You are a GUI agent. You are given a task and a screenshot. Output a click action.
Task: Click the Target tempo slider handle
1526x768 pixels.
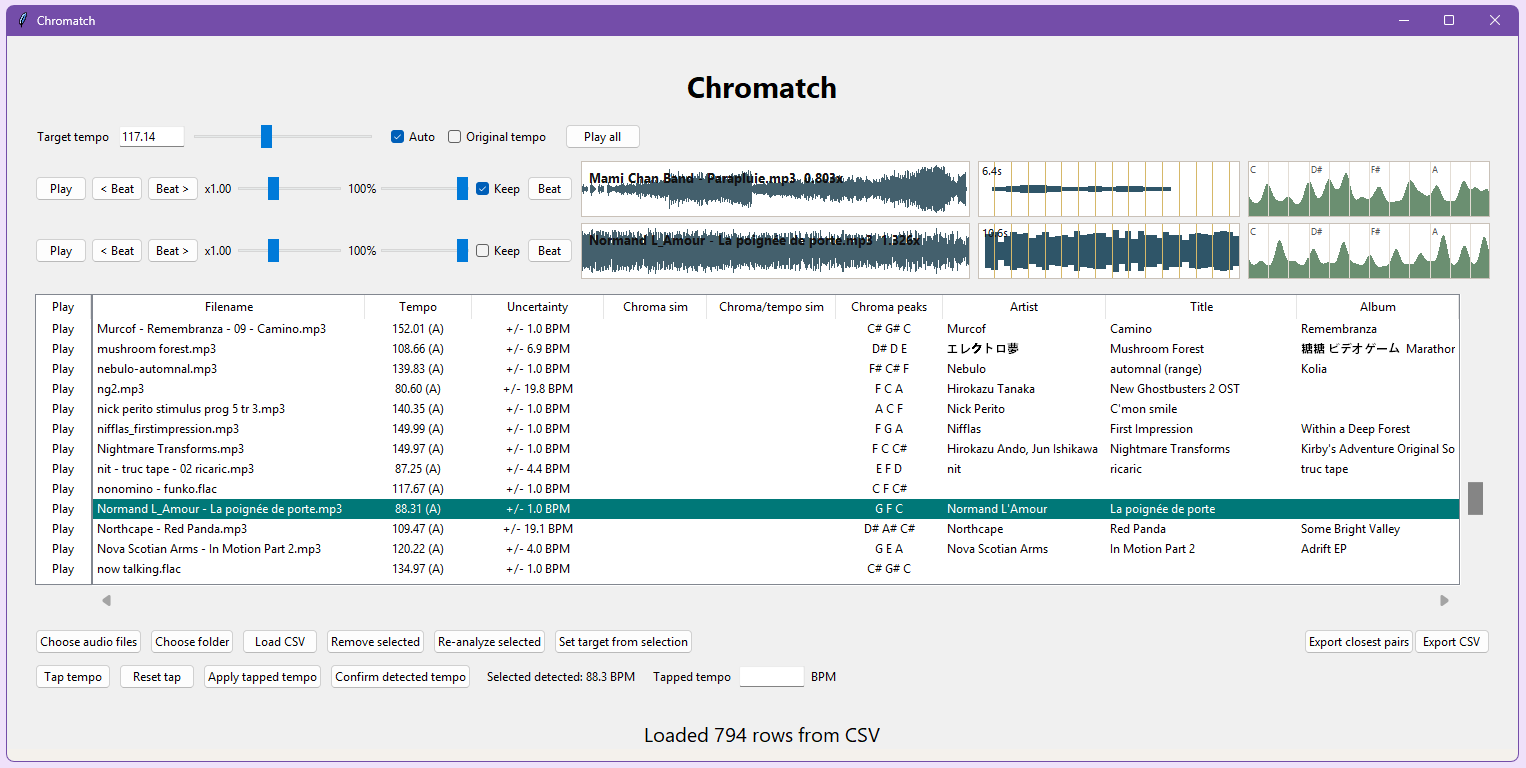coord(266,137)
